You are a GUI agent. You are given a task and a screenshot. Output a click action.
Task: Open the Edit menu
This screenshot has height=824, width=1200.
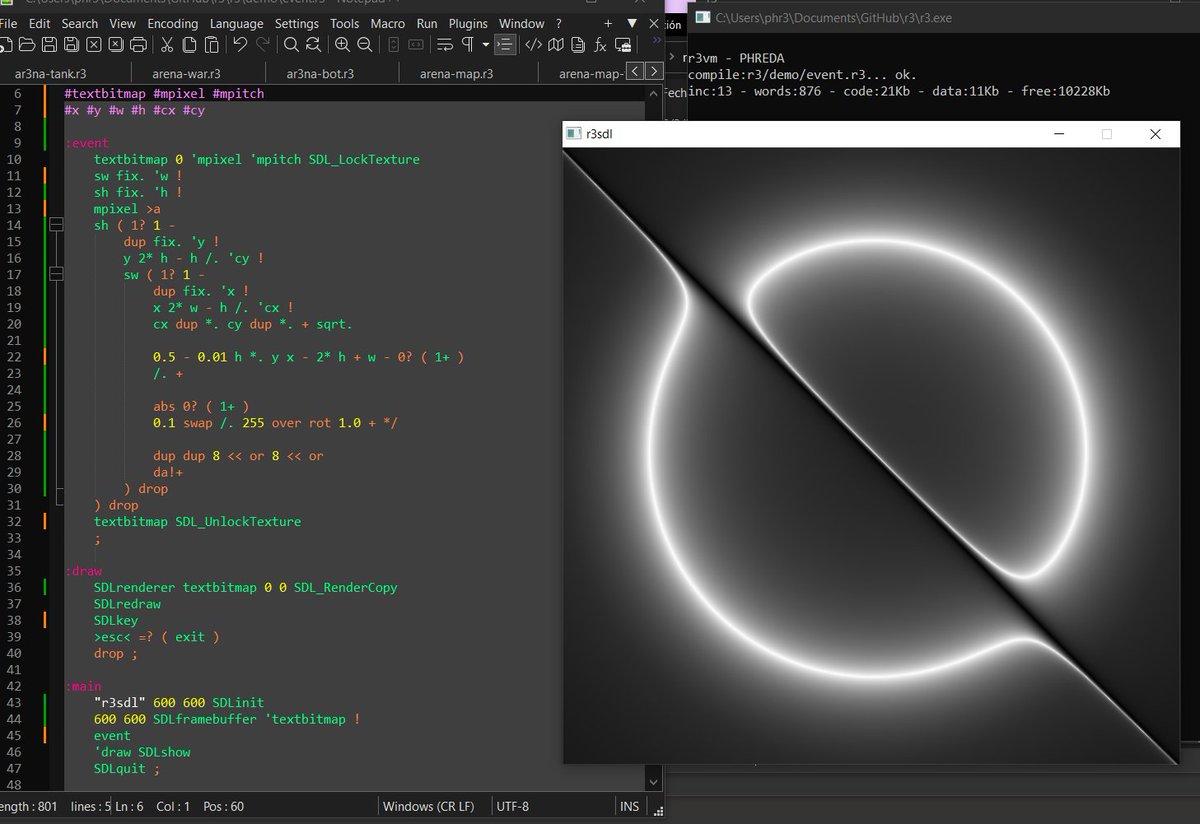pos(40,23)
